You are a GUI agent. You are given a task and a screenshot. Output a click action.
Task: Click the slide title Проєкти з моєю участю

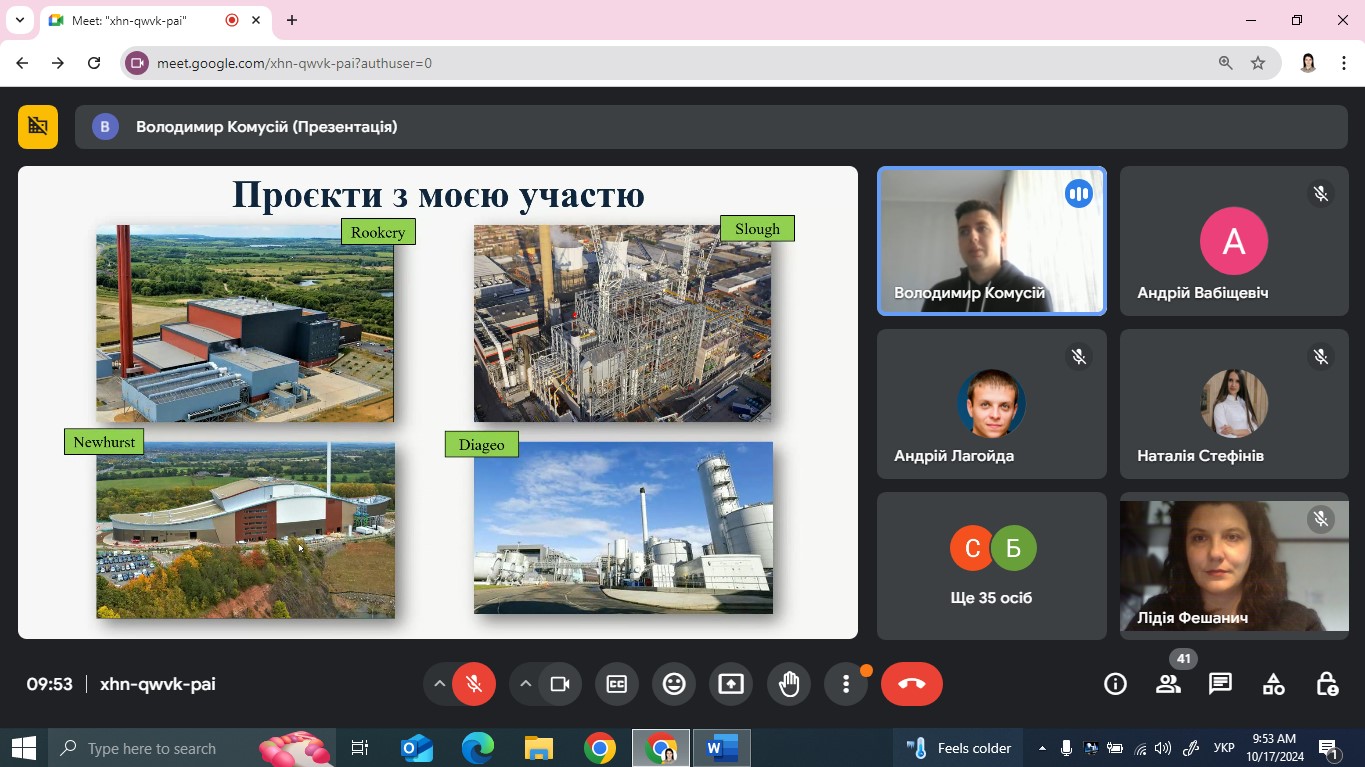(x=438, y=194)
